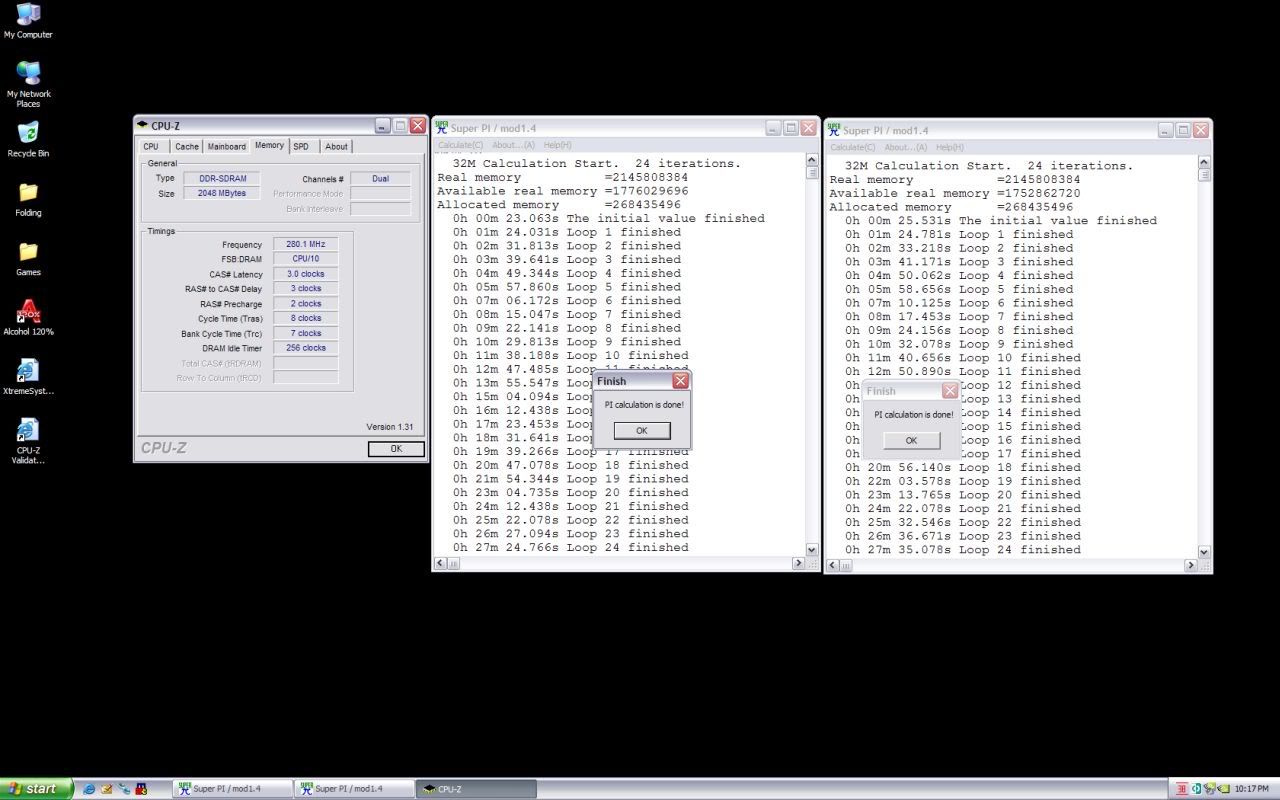1280x800 pixels.
Task: Click the CPU-Z title bar icon
Action: pyautogui.click(x=142, y=125)
